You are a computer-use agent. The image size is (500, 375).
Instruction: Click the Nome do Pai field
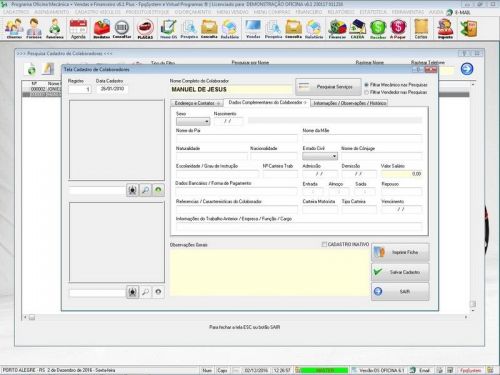236,139
